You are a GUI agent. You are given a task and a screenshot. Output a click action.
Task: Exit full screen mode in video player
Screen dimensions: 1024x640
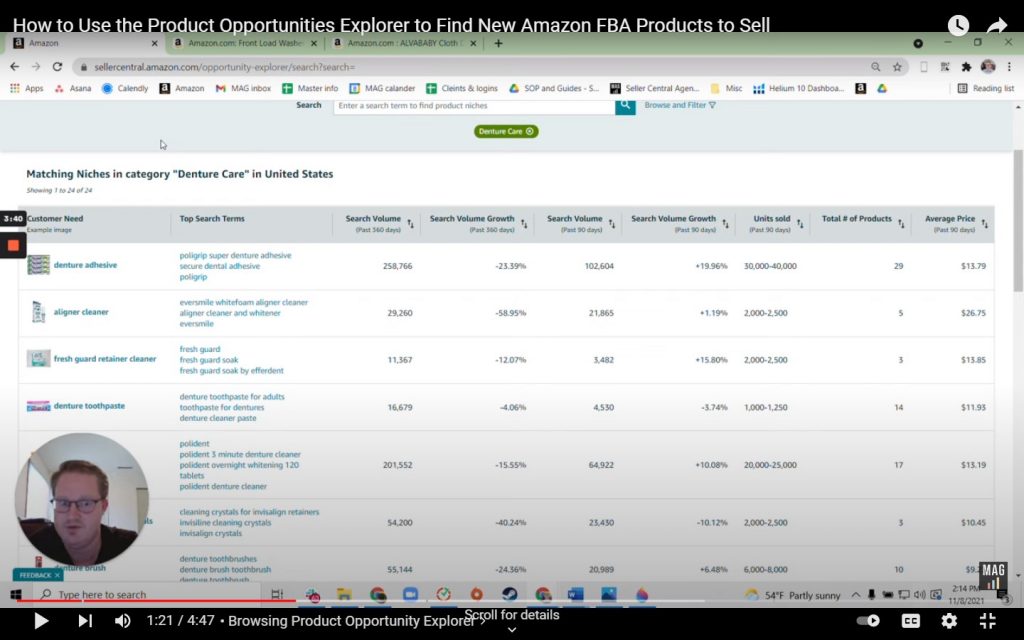point(987,620)
